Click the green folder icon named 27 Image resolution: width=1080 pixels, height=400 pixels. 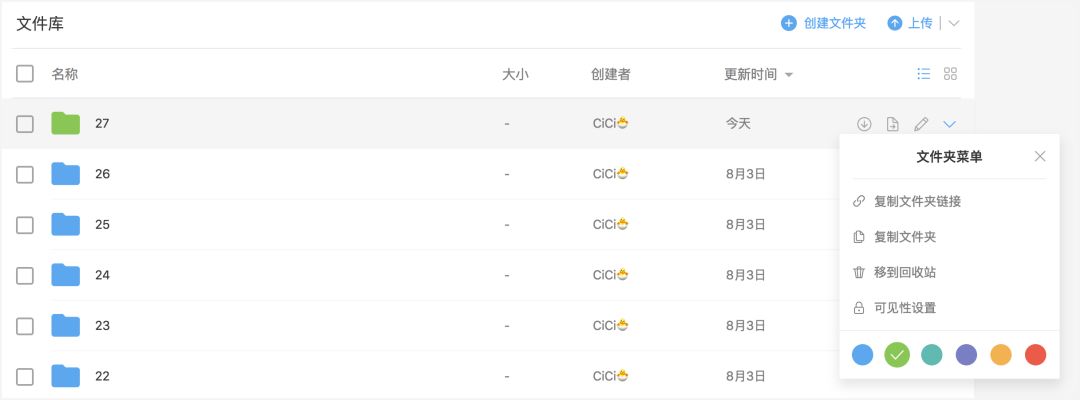65,123
